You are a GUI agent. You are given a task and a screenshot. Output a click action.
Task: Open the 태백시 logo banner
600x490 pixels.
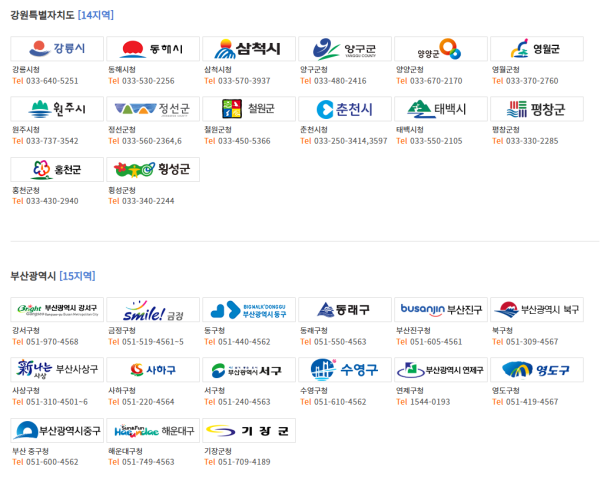(x=441, y=109)
